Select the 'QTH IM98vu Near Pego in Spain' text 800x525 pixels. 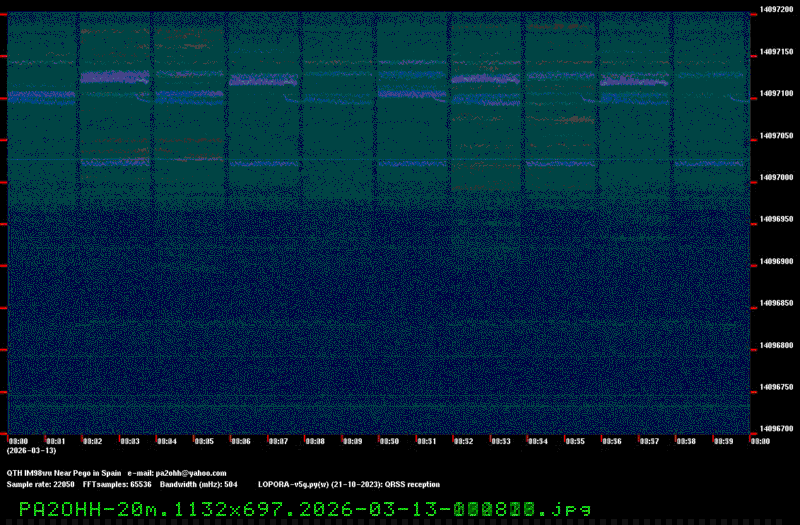click(x=63, y=473)
